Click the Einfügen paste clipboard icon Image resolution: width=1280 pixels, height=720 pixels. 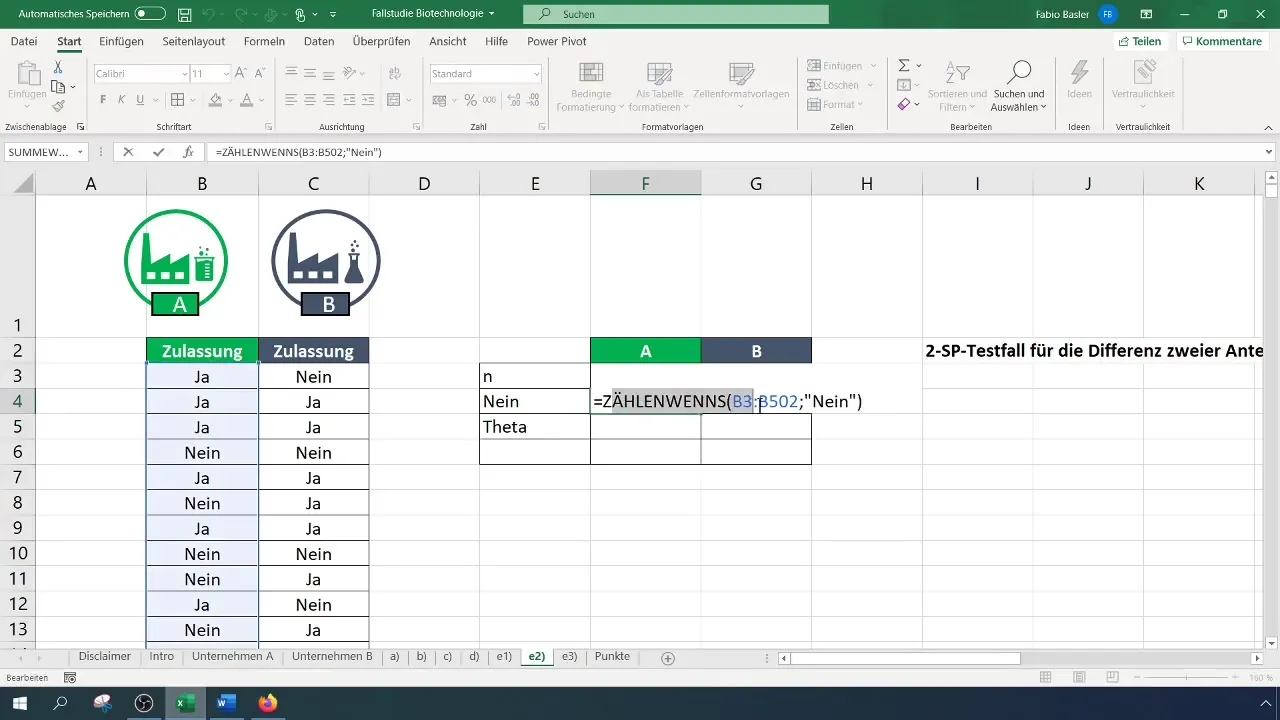(27, 73)
